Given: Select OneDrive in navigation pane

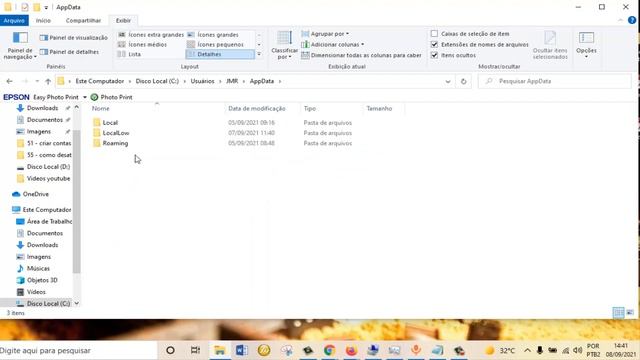Looking at the screenshot, I should [x=36, y=194].
